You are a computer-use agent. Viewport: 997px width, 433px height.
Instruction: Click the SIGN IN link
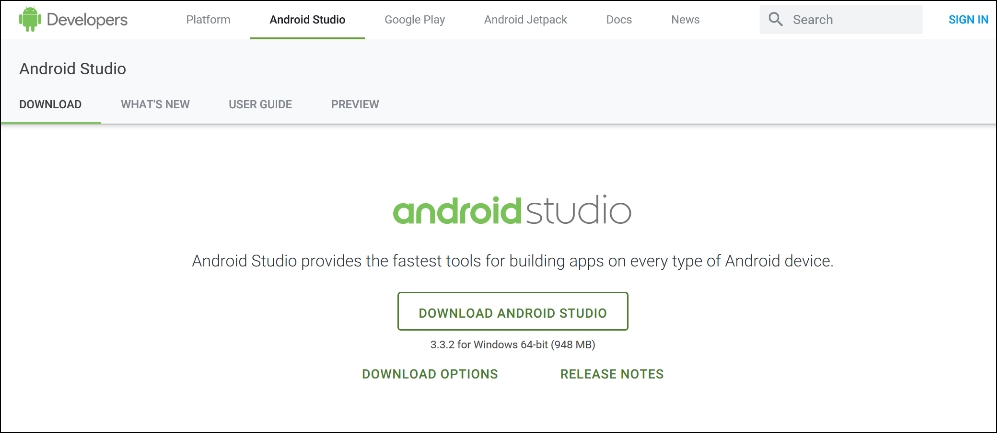[x=968, y=20]
